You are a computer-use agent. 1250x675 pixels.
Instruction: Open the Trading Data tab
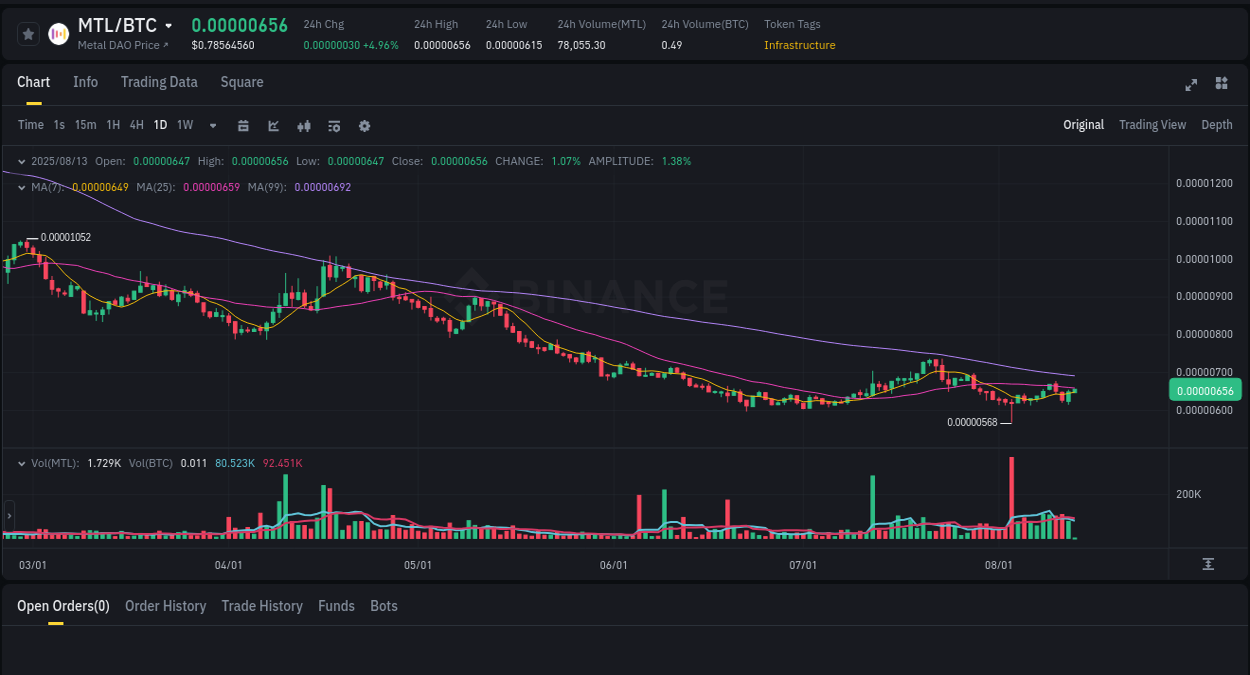coord(159,82)
